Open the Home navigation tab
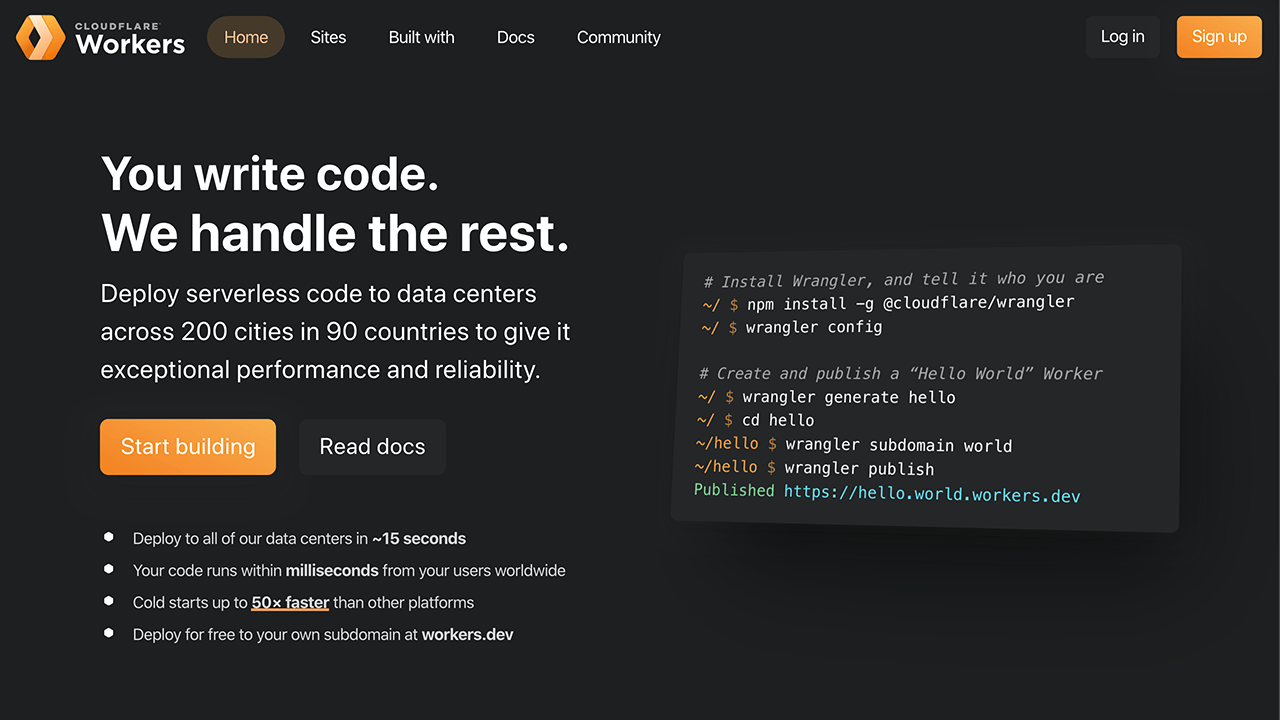This screenshot has width=1280, height=720. point(245,37)
